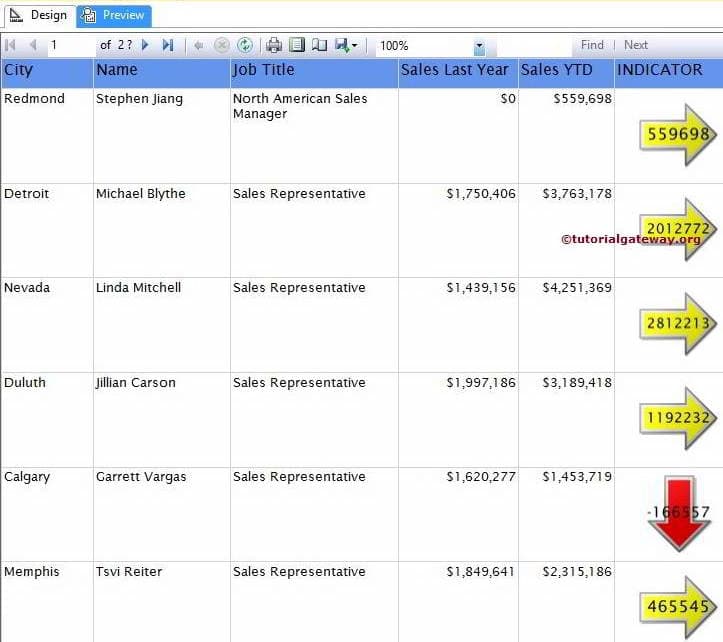Click the $0 Sales Last Year value
723x642 pixels.
click(508, 99)
